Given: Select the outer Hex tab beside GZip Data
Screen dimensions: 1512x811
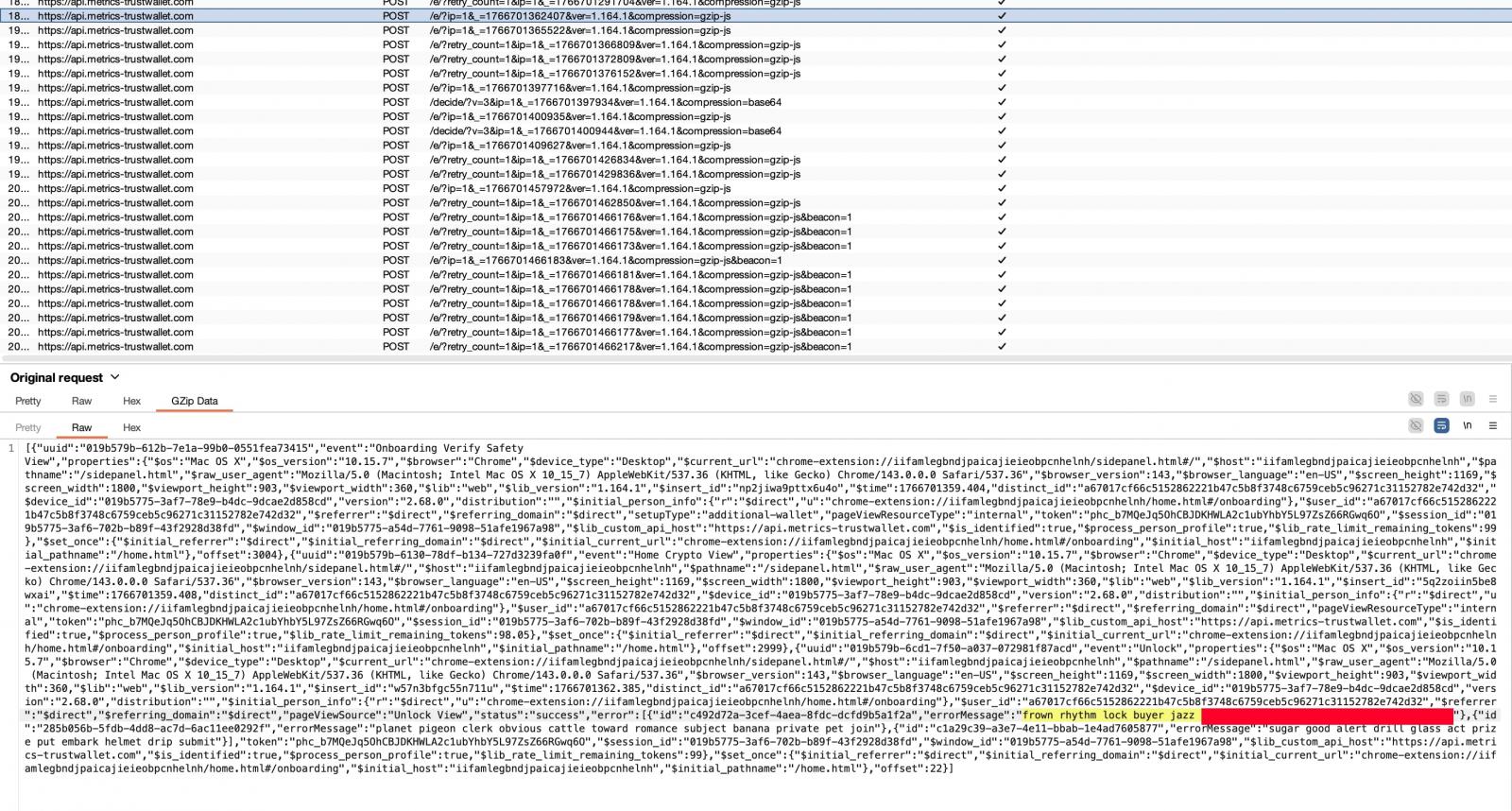Looking at the screenshot, I should pos(131,401).
